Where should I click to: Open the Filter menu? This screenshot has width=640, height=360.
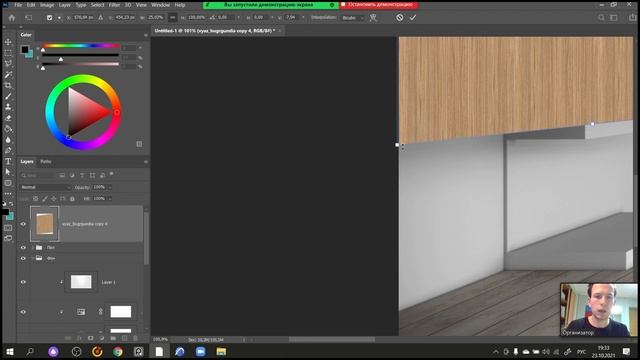point(114,5)
